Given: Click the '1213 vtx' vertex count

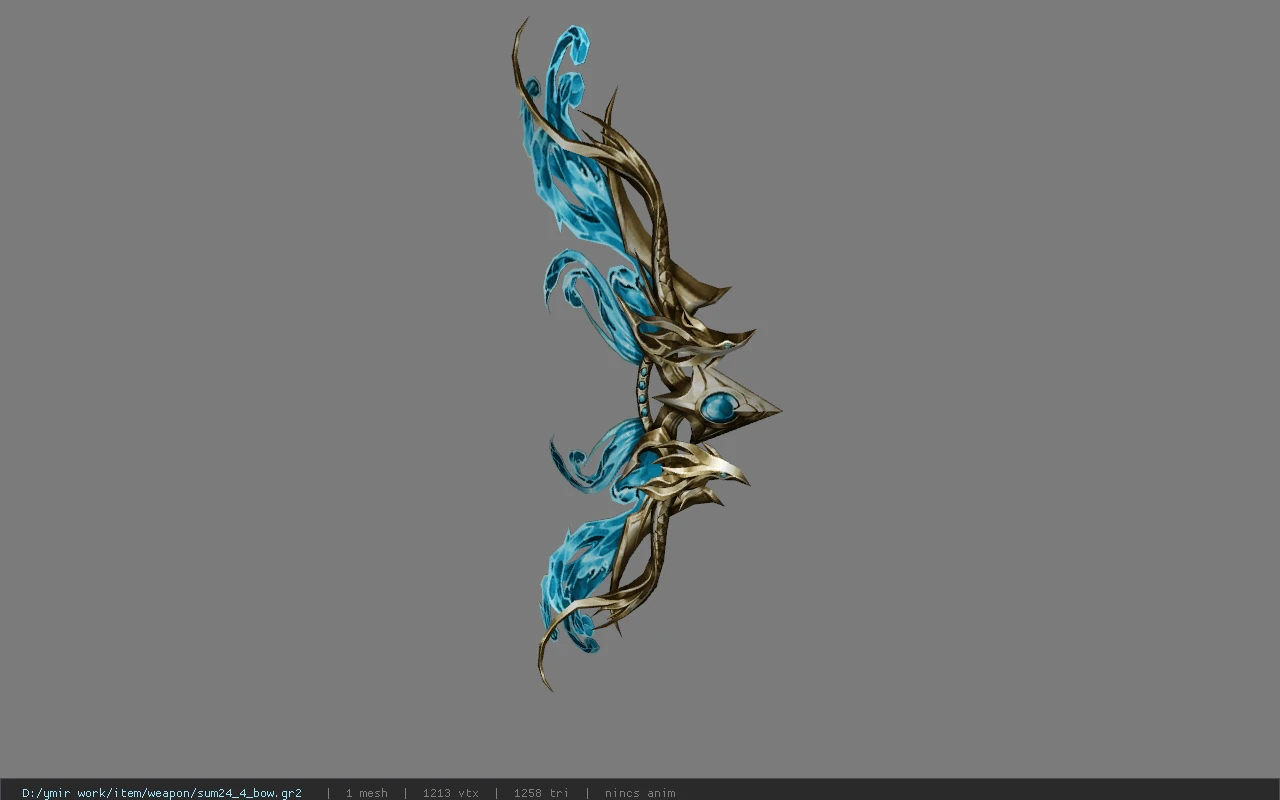Looking at the screenshot, I should pyautogui.click(x=450, y=793).
